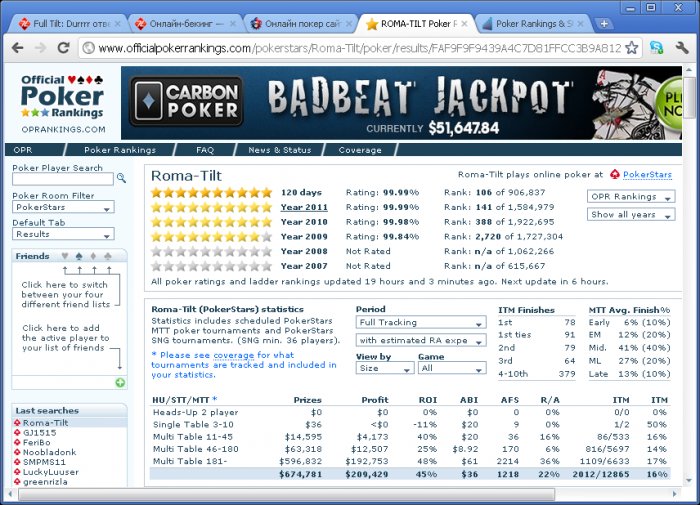Close the ROMA-TILT Poker tab
700x505 pixels.
point(464,24)
